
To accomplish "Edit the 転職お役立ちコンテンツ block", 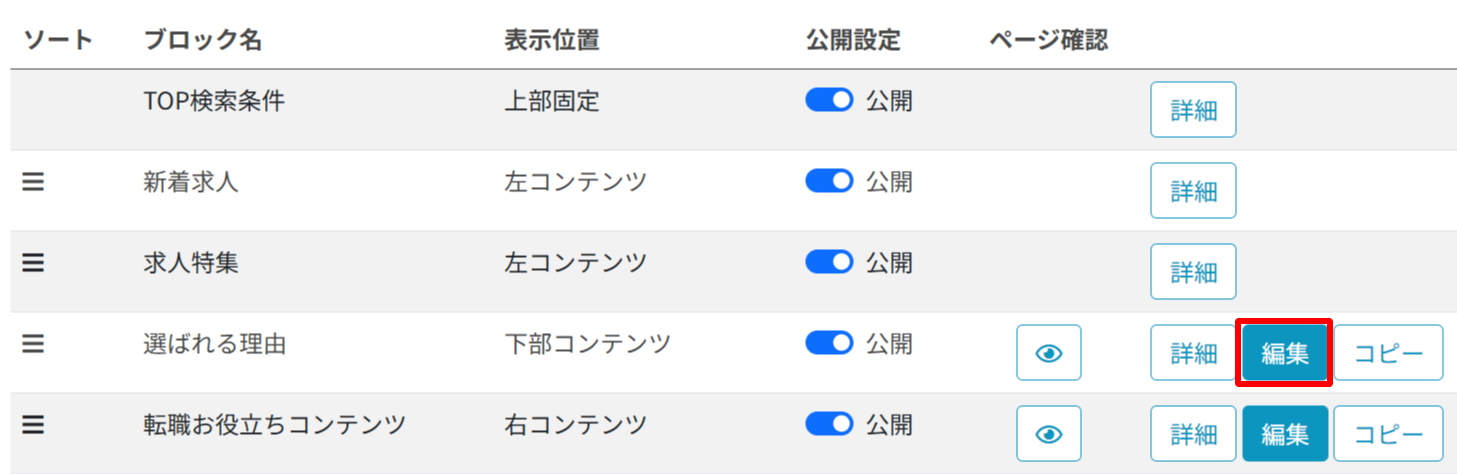I will (x=1285, y=434).
